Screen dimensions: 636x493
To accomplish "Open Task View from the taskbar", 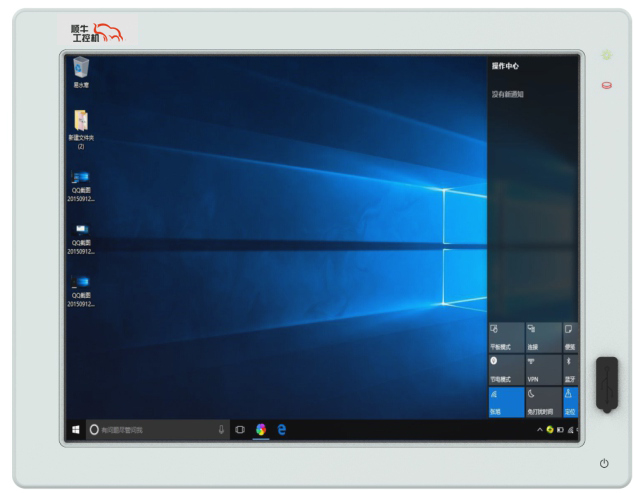I will click(240, 430).
